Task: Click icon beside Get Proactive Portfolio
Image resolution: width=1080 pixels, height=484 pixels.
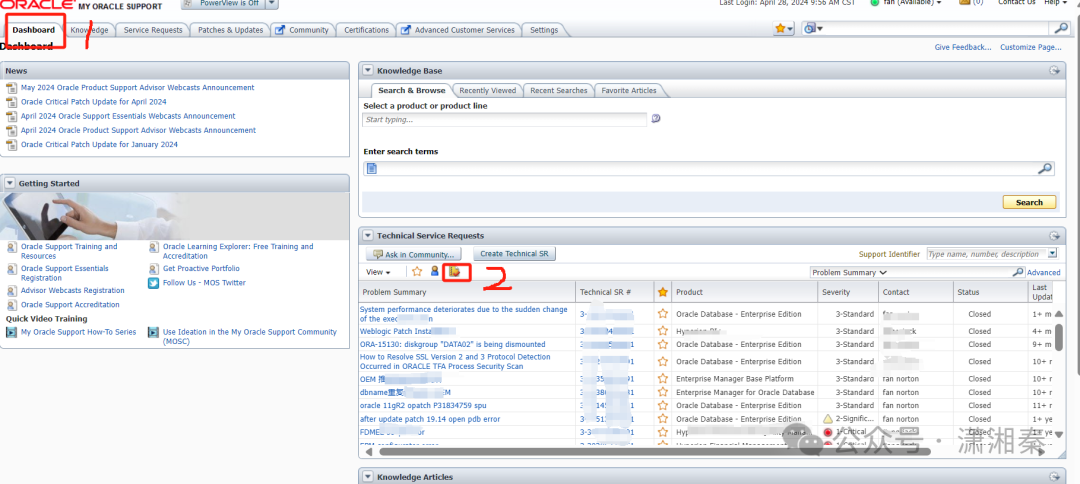Action: coord(153,269)
